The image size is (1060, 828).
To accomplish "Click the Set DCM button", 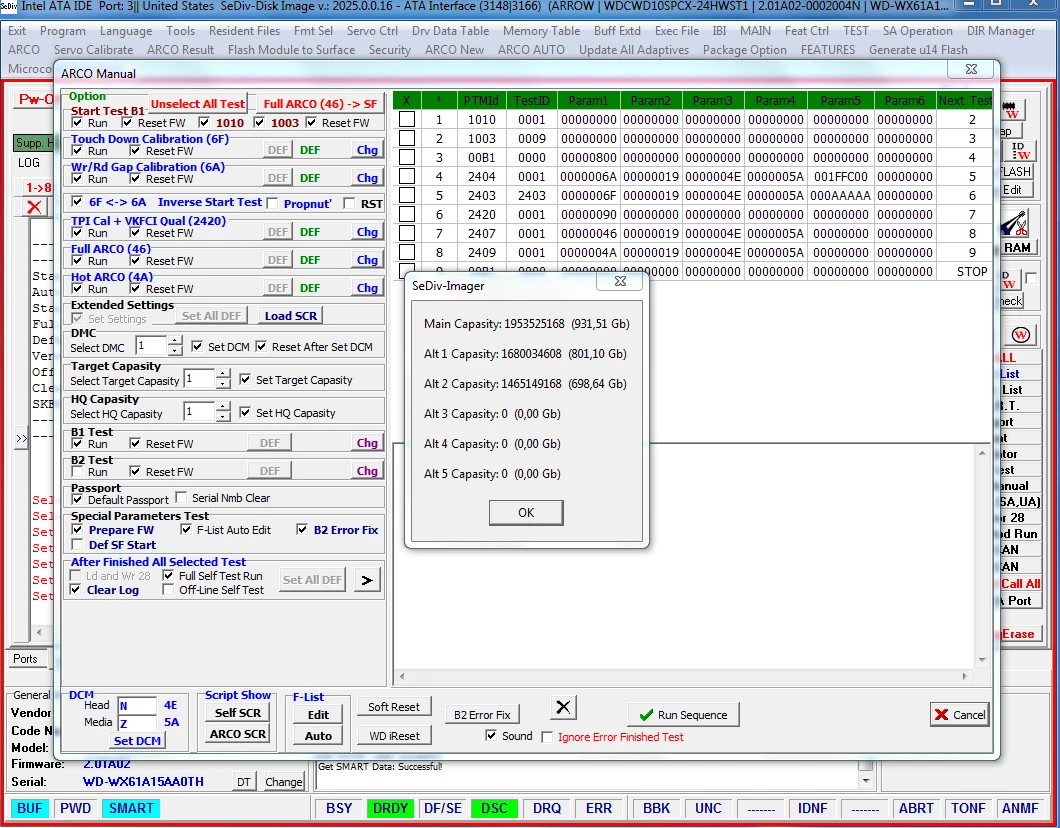I will [x=137, y=740].
